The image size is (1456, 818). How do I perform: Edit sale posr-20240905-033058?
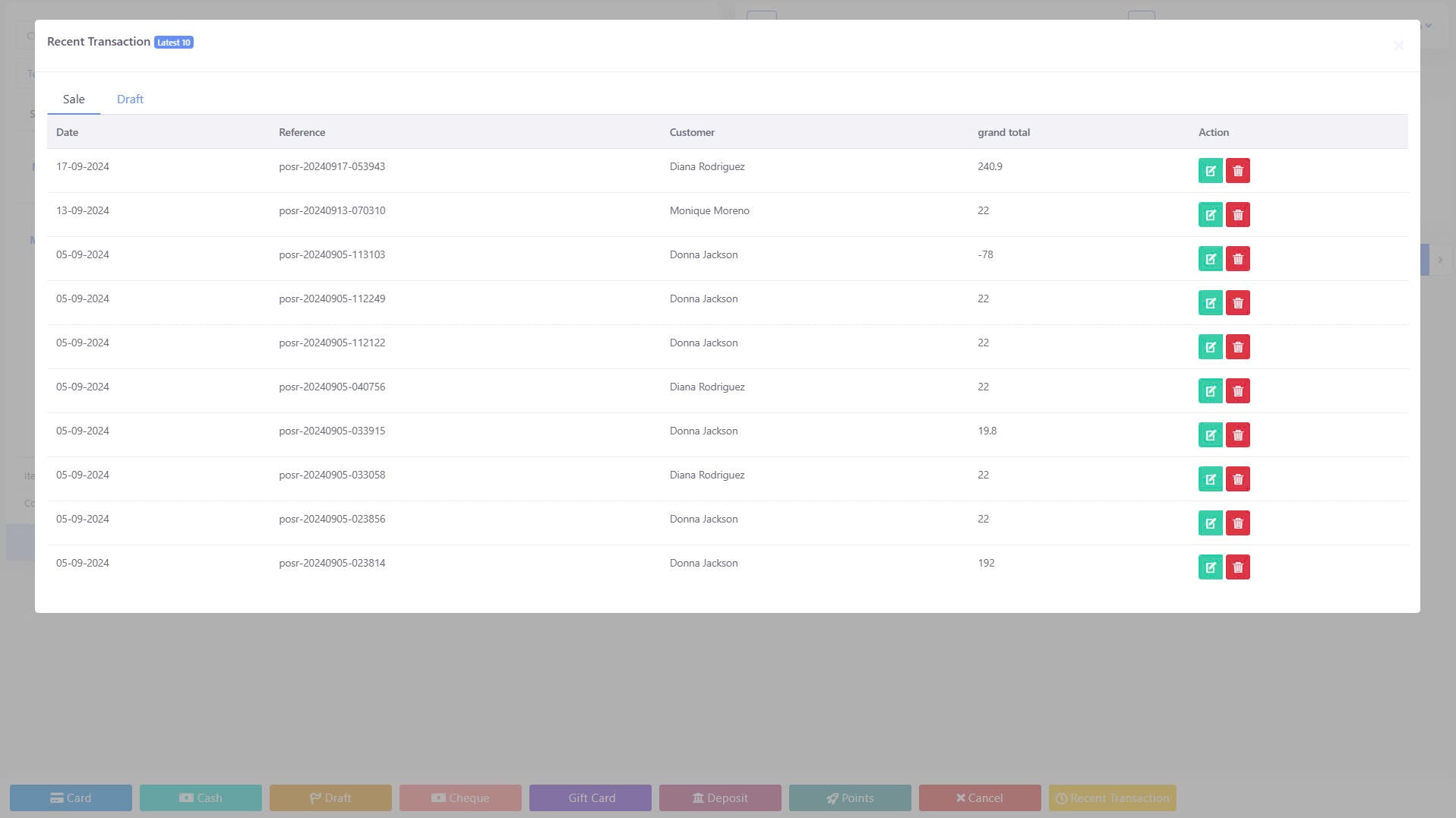pos(1210,479)
